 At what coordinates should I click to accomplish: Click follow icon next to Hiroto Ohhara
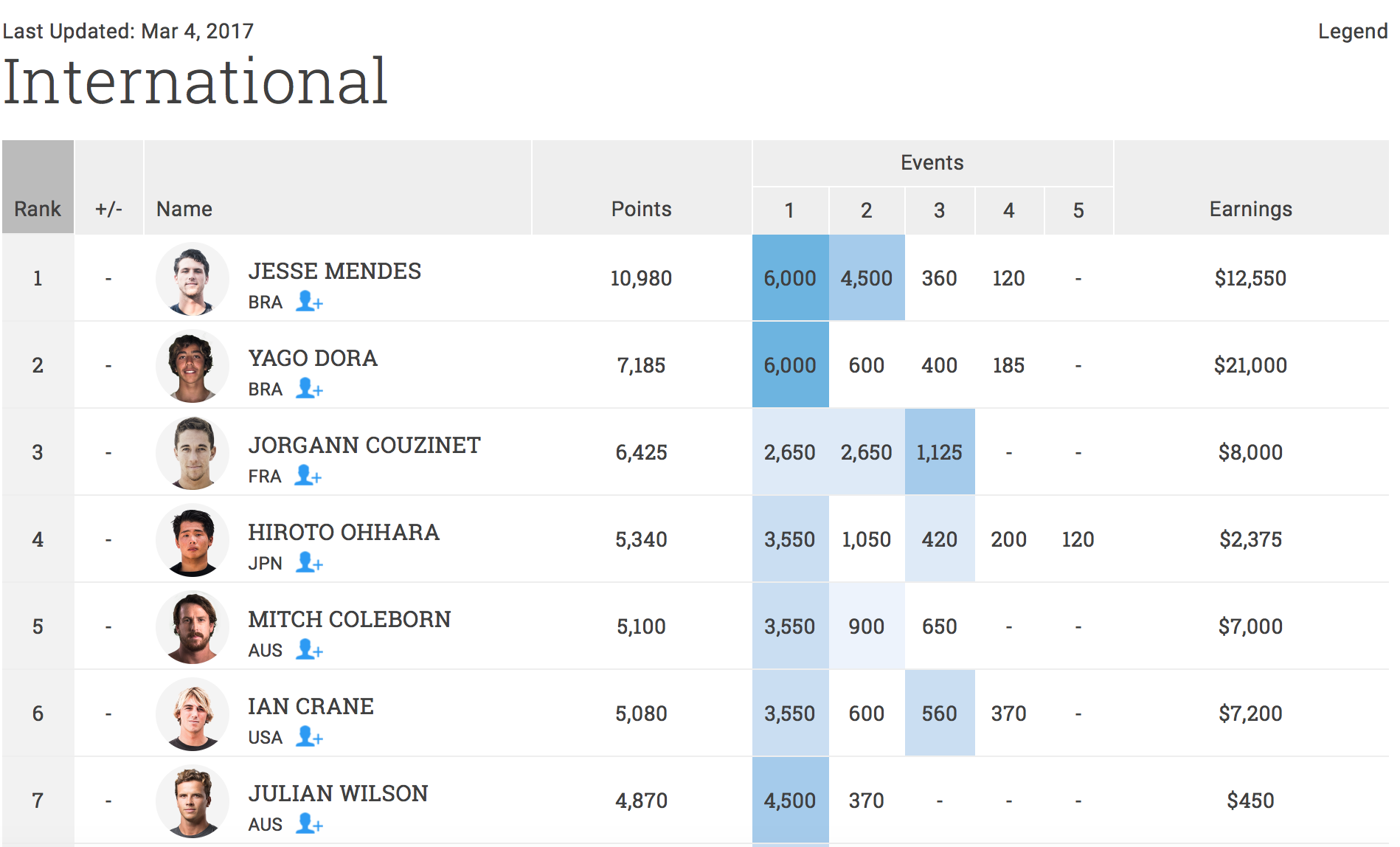coord(309,563)
